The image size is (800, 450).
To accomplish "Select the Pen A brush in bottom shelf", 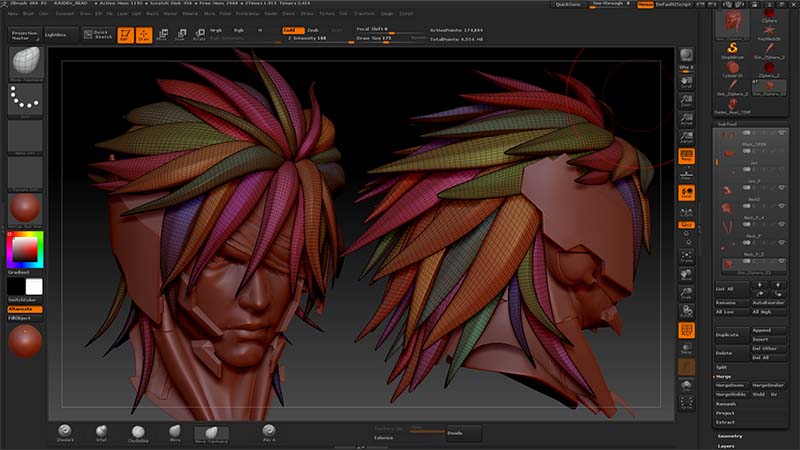I will [x=269, y=433].
